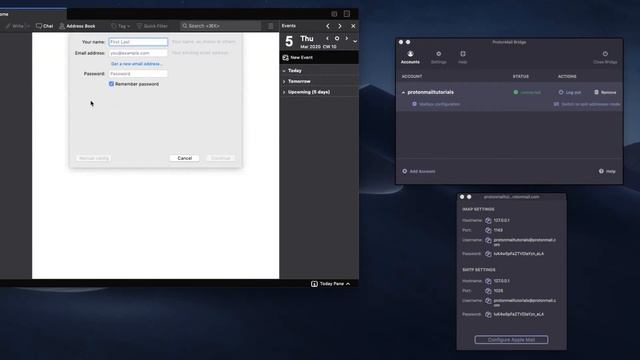Click next-day arrow beside Thu
This screenshot has width=640, height=360.
click(347, 38)
